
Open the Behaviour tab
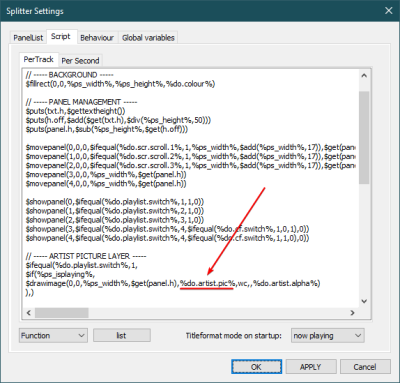point(97,38)
